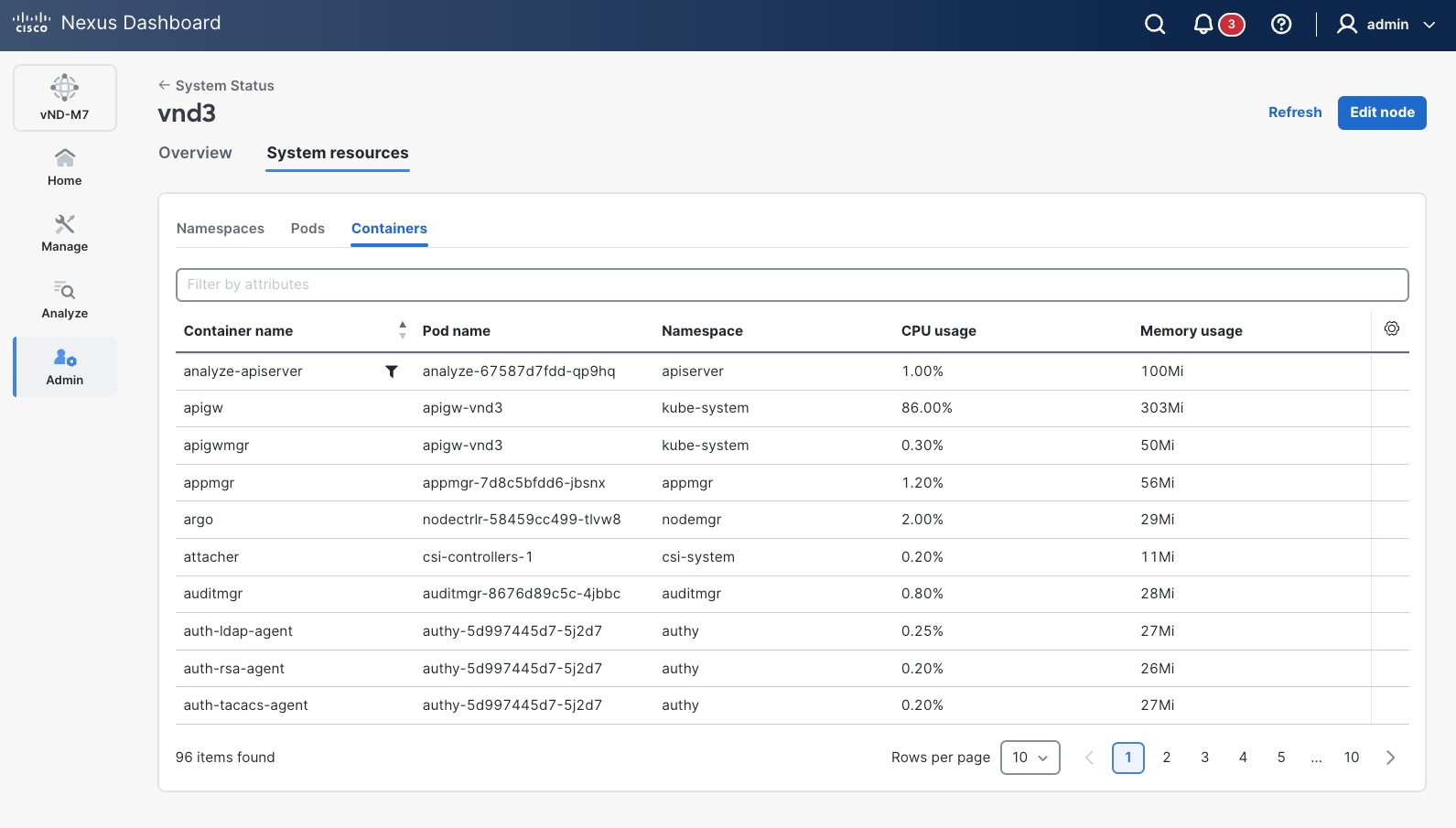The width and height of the screenshot is (1456, 828).
Task: Select the vND-M7 cluster icon
Action: coord(65,98)
